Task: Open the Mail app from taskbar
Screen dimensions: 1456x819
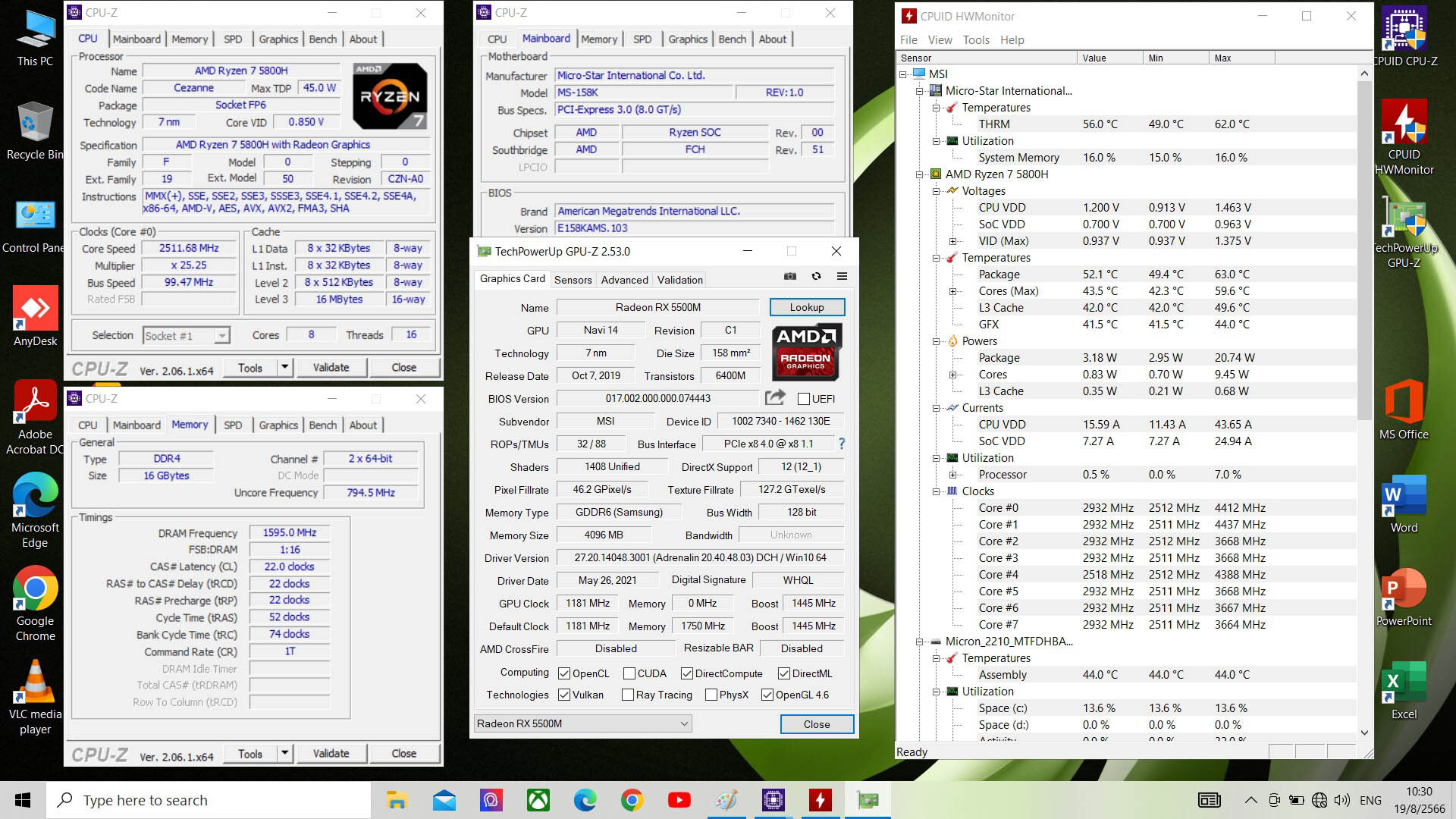Action: [444, 800]
